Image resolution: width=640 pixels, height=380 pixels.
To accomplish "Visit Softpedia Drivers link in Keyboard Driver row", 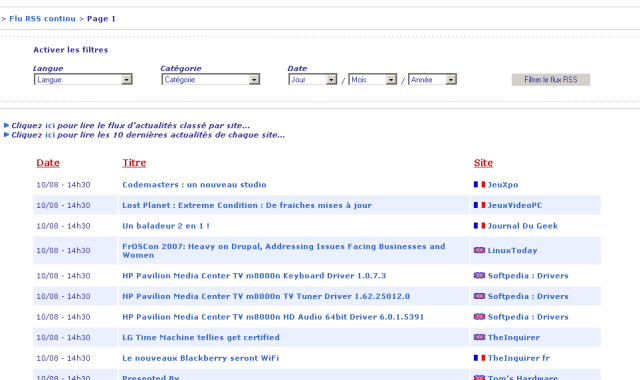I will tap(528, 276).
